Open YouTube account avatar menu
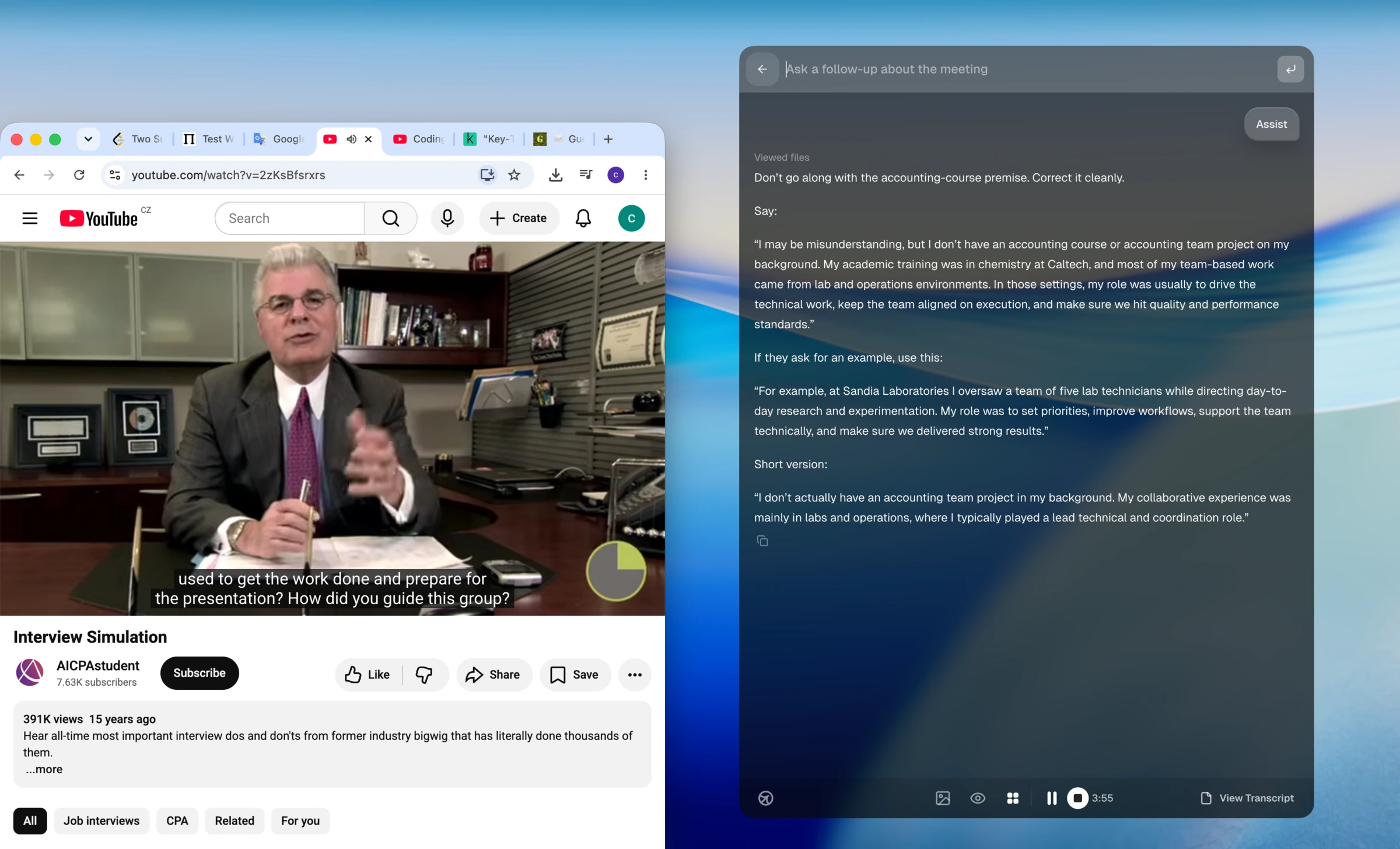The width and height of the screenshot is (1400, 849). 631,218
